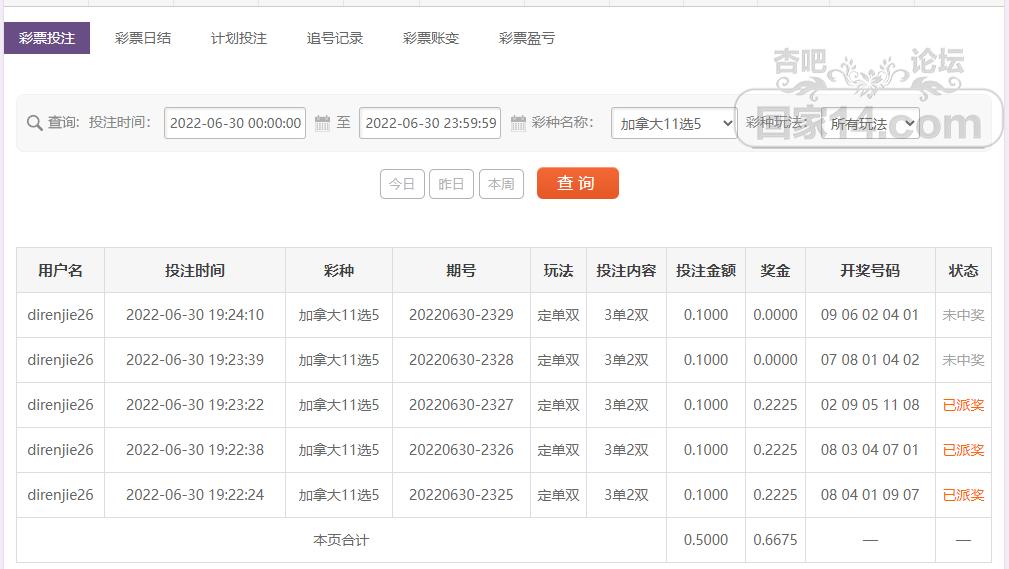Expand 彩种玩法 dropdown showing 所有玩法

point(870,123)
